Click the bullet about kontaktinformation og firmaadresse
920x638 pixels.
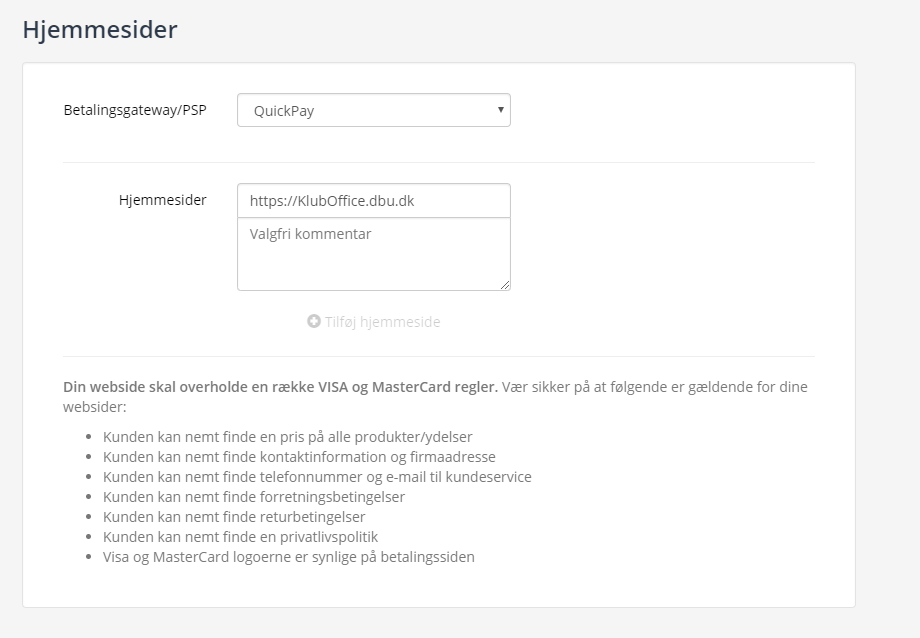(299, 457)
